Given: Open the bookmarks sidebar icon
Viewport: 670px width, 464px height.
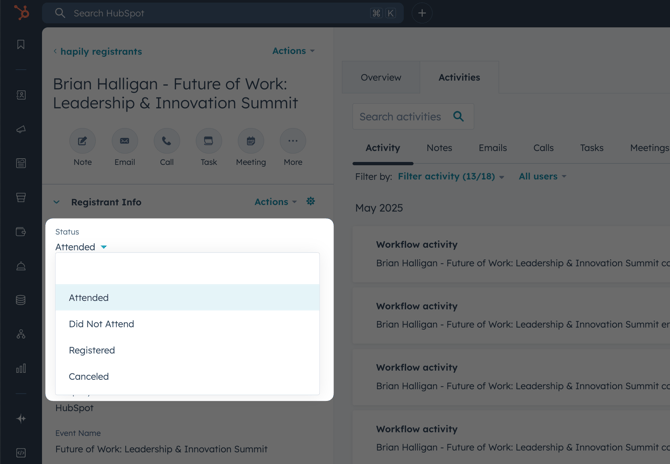Looking at the screenshot, I should tap(21, 45).
